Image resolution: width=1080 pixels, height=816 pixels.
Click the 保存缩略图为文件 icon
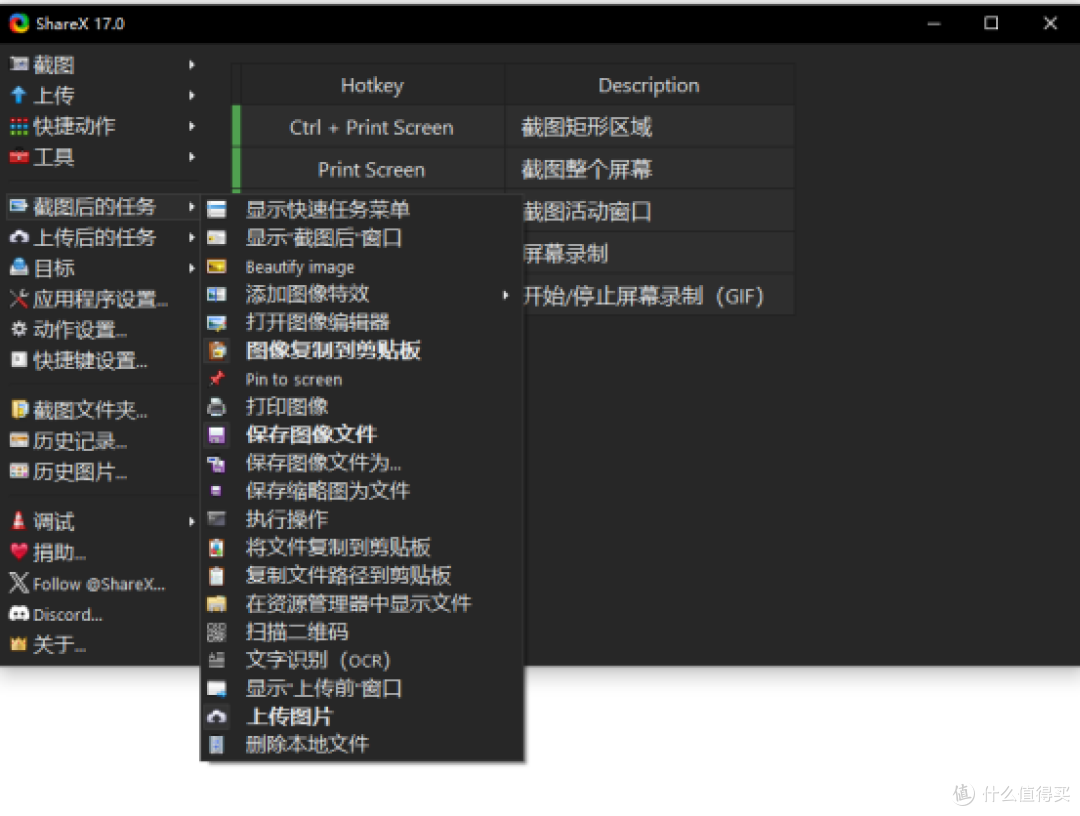point(216,491)
